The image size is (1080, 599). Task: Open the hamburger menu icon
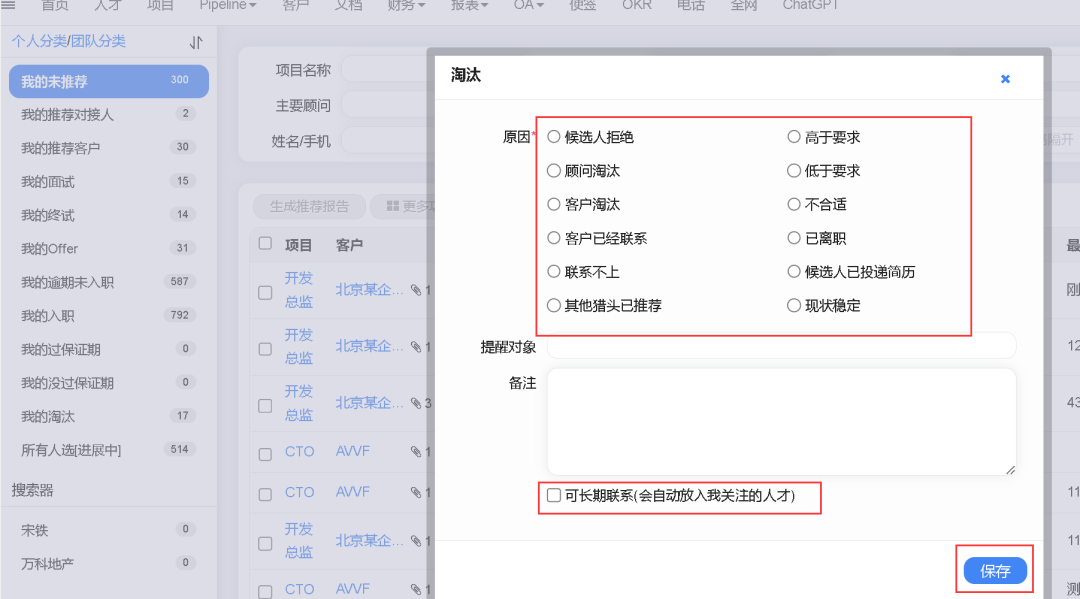[8, 5]
